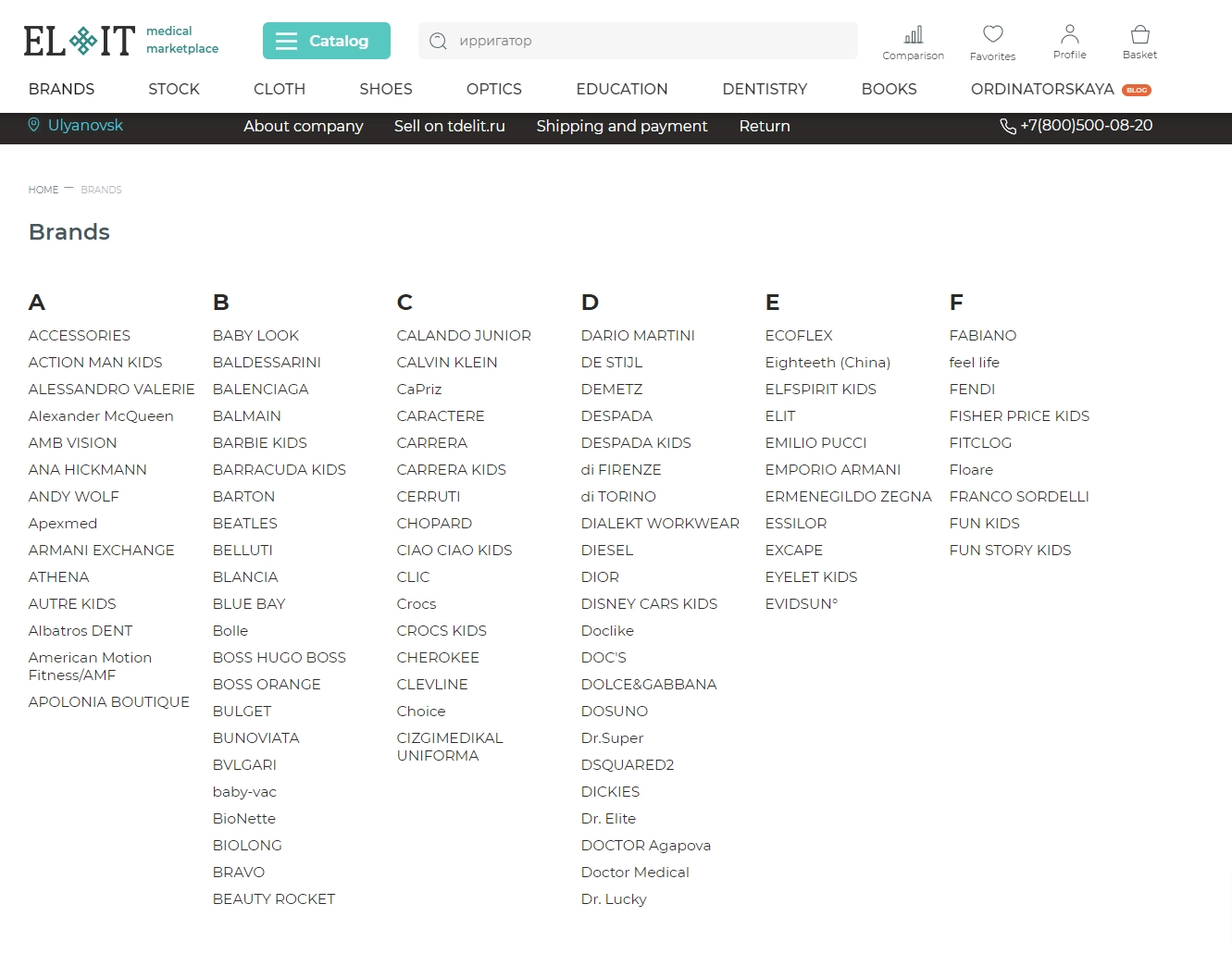Open FRANCO SORDELLI brand
This screenshot has width=1232, height=966.
click(1019, 496)
